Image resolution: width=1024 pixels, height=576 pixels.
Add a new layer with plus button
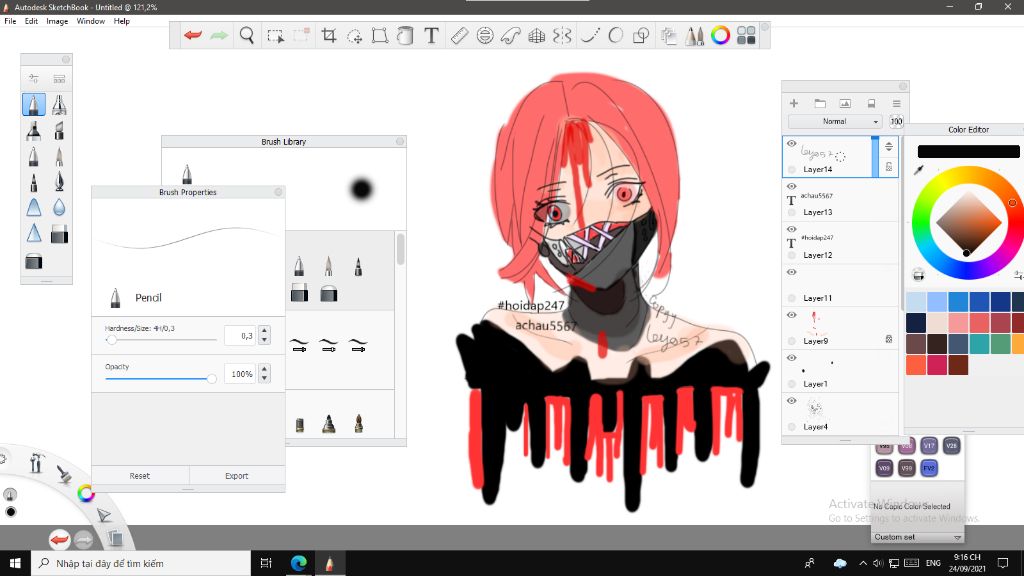[794, 103]
